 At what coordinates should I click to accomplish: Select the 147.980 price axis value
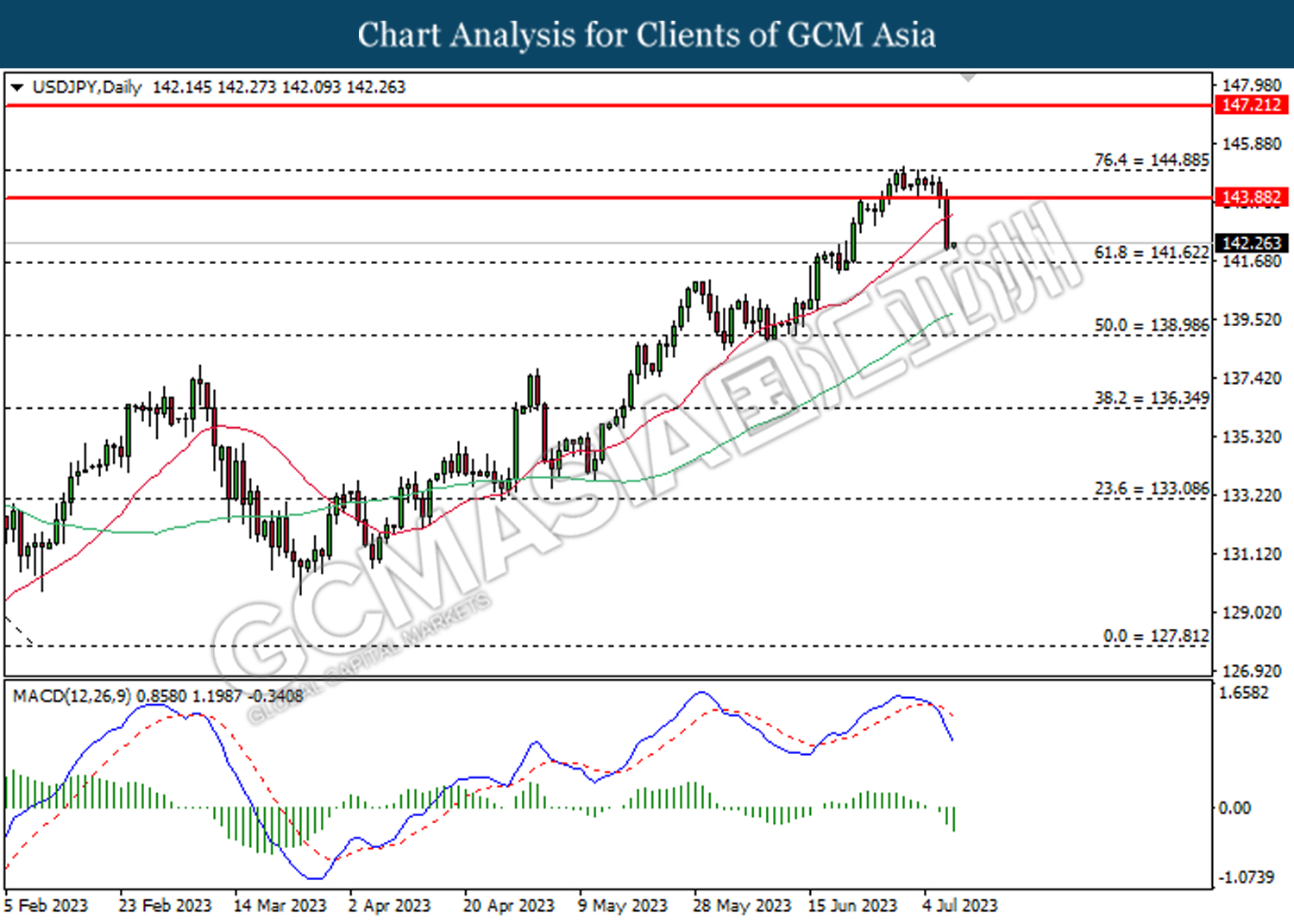tap(1252, 85)
